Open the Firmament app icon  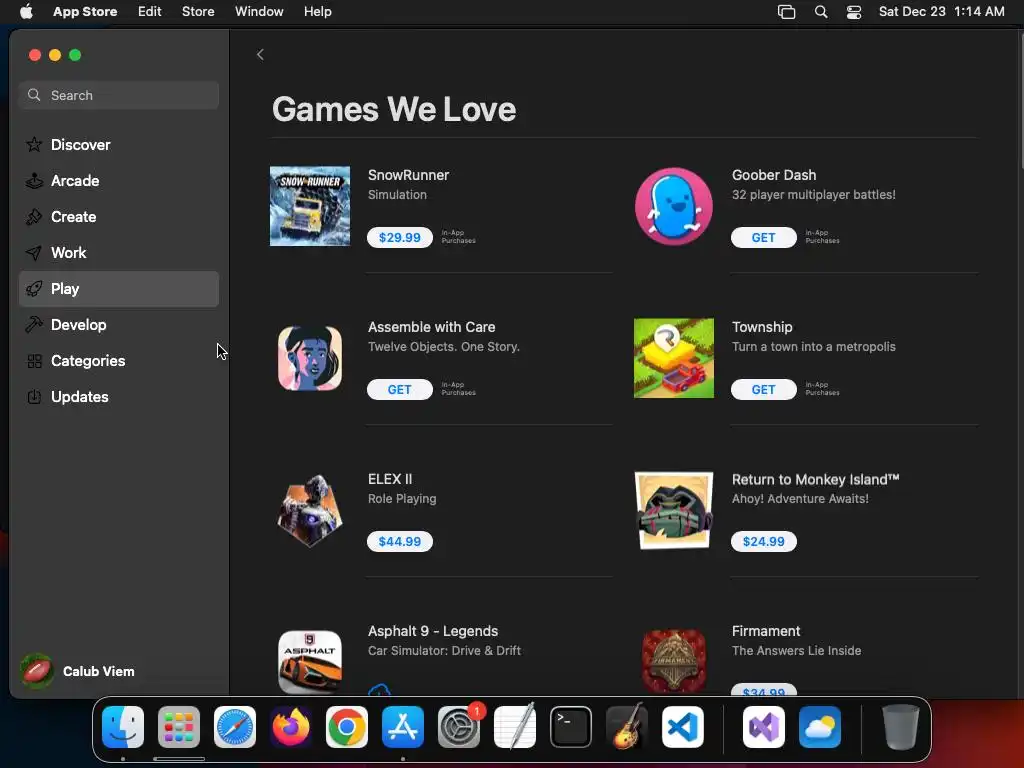point(673,662)
